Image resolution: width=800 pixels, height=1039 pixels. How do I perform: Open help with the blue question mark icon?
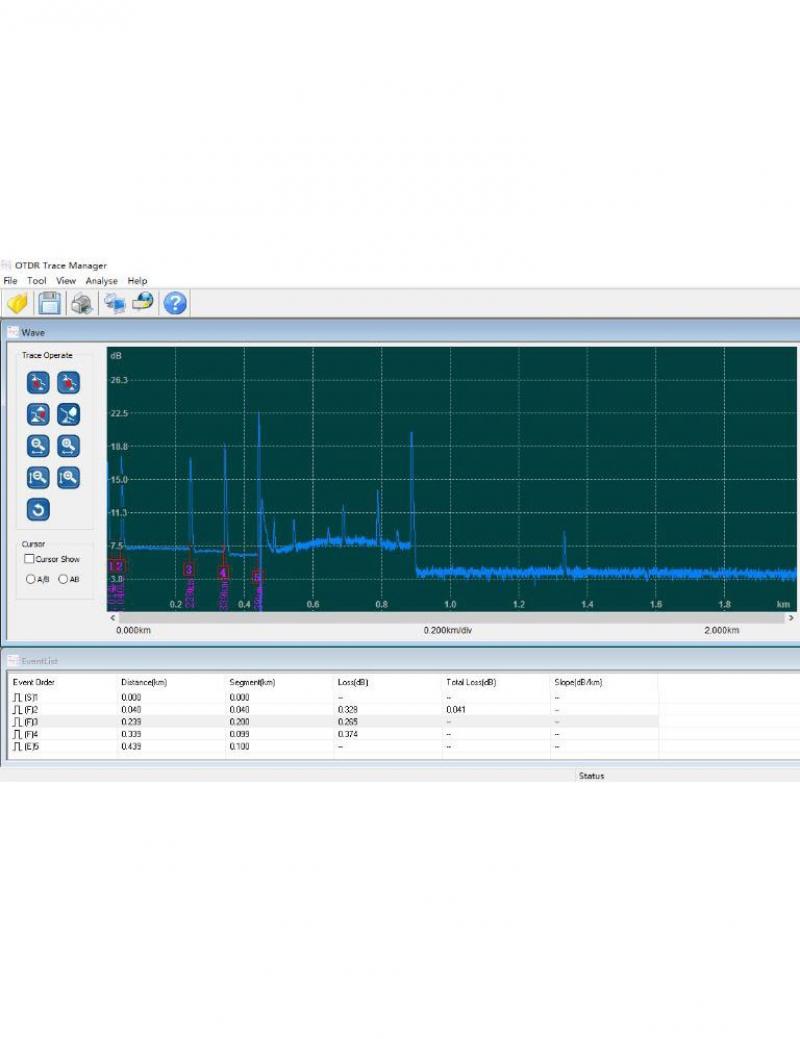point(175,303)
